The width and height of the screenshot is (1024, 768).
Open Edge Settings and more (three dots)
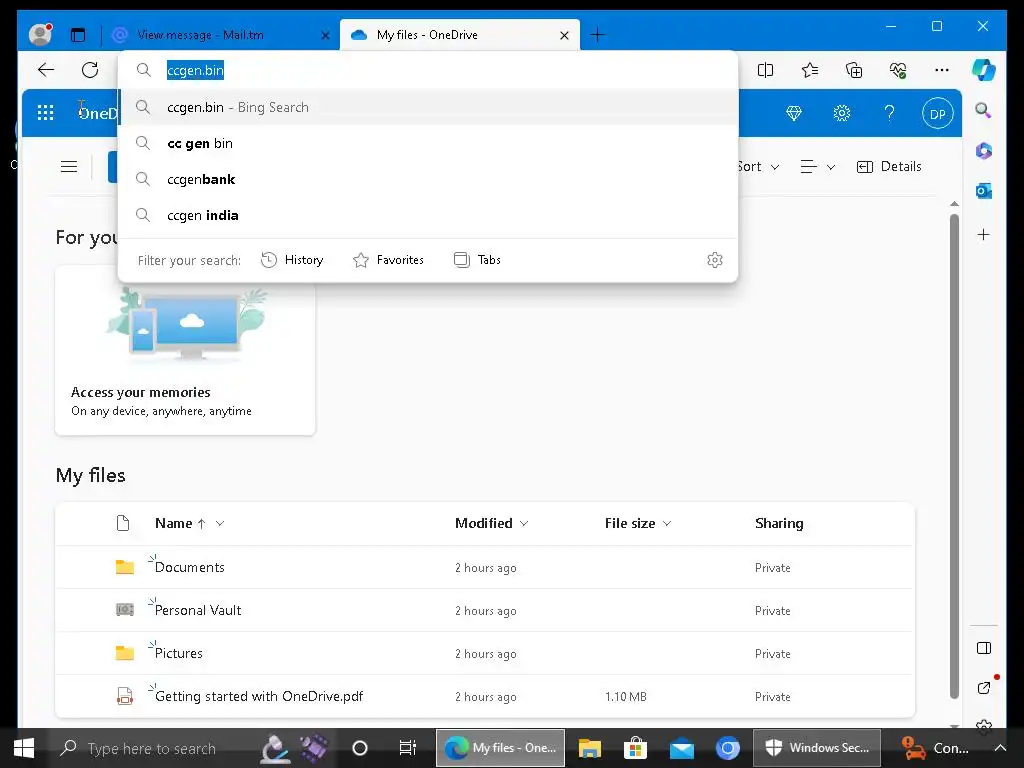[x=942, y=70]
